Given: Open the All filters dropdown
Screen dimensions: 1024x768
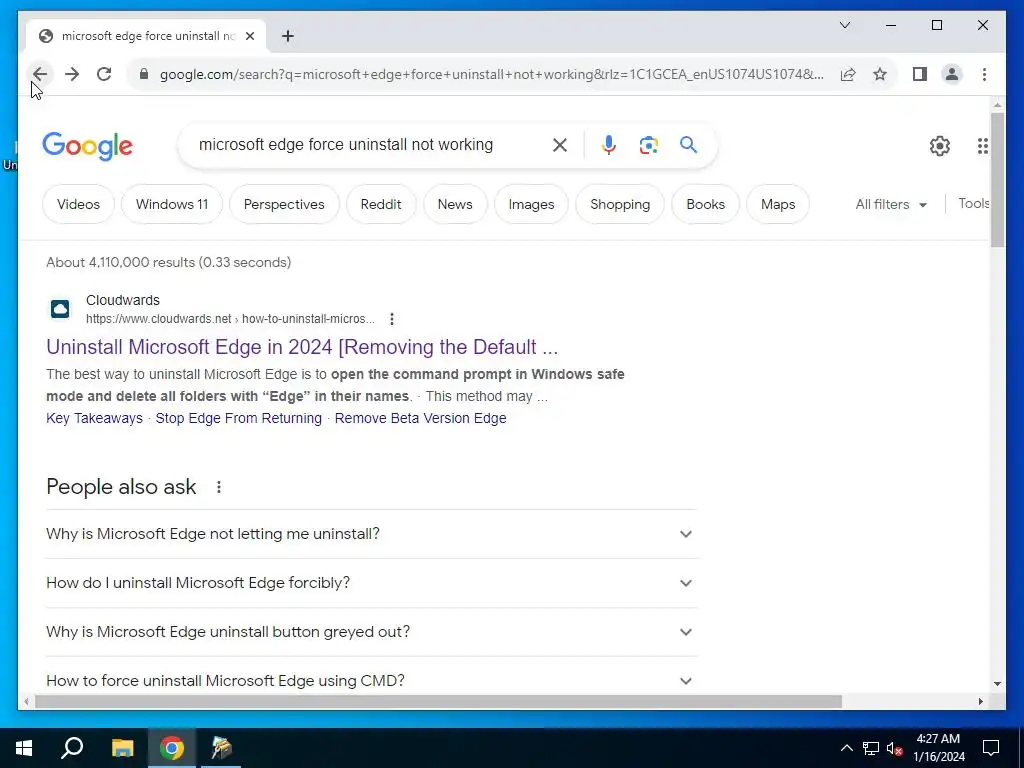Looking at the screenshot, I should (x=891, y=204).
